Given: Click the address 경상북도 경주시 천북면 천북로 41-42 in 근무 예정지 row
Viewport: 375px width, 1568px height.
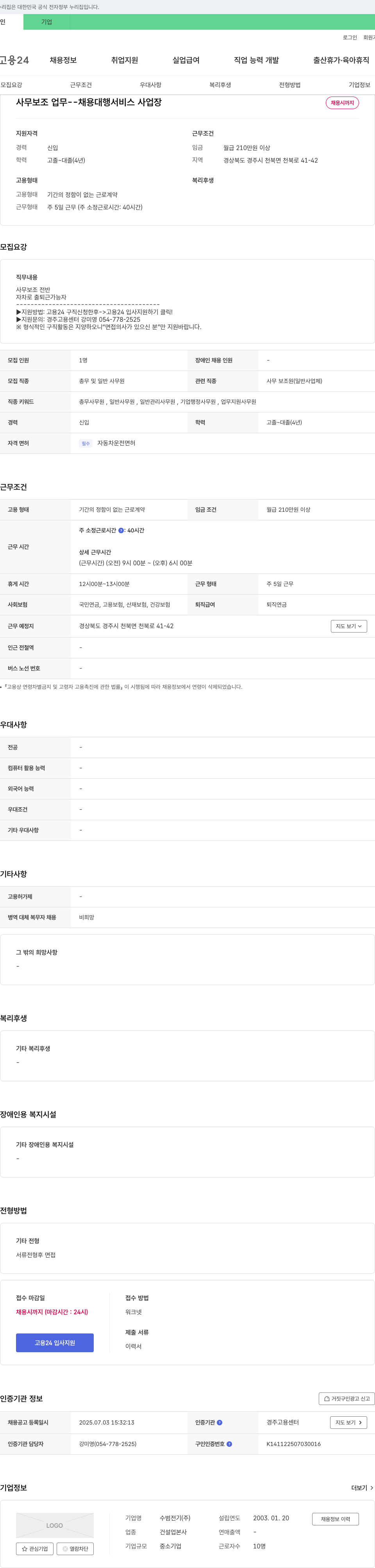Looking at the screenshot, I should point(127,626).
